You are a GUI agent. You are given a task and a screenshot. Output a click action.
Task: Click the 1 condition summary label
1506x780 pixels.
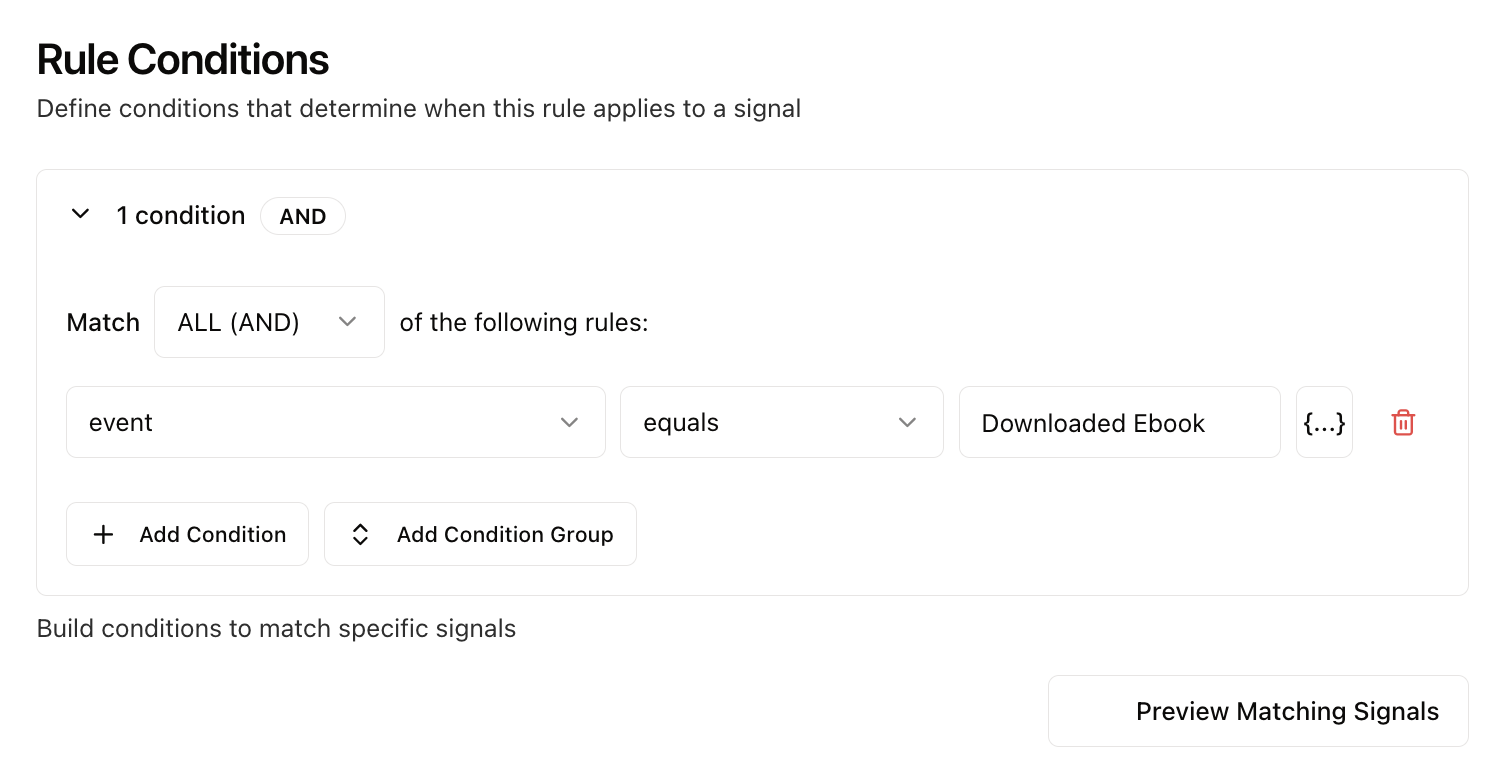[x=181, y=215]
